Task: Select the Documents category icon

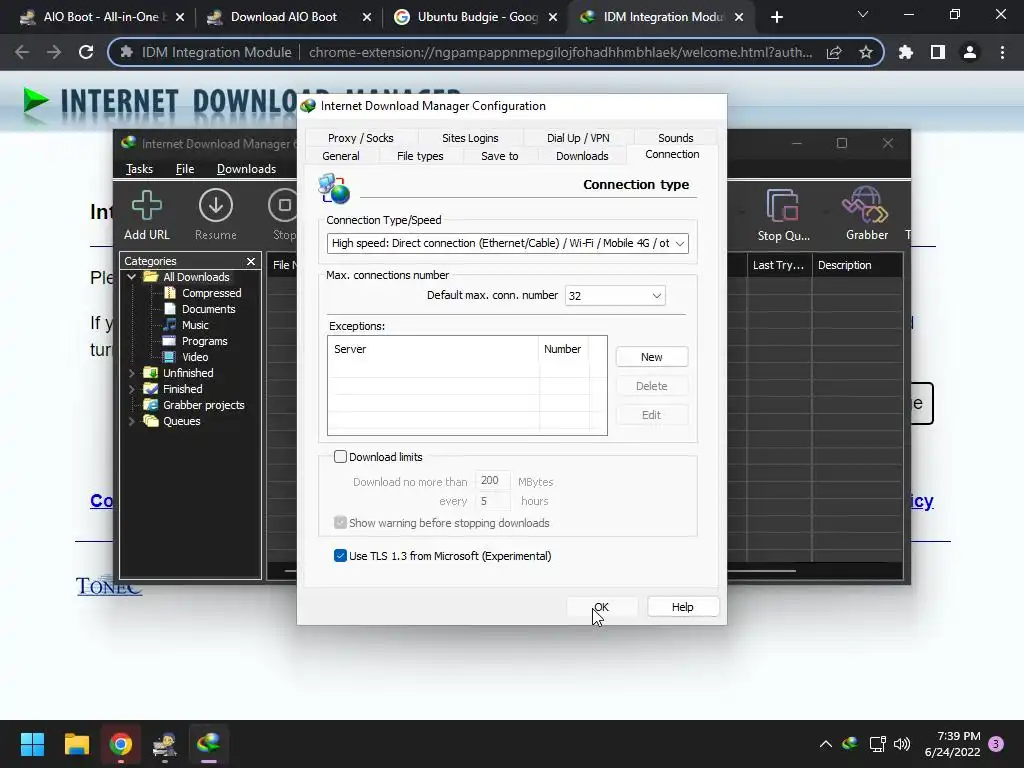Action: click(170, 309)
